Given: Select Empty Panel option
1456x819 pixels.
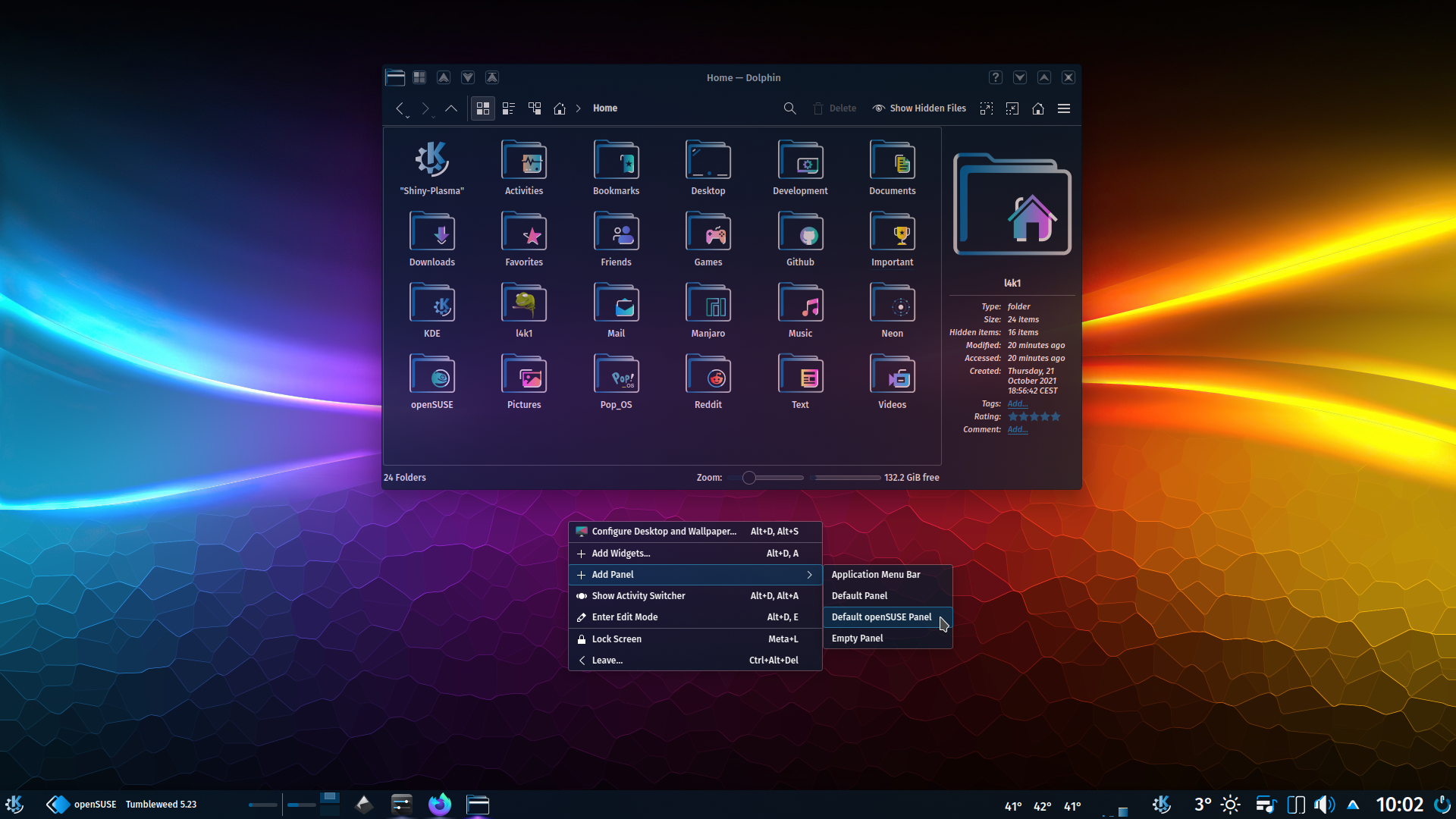Looking at the screenshot, I should (x=887, y=639).
